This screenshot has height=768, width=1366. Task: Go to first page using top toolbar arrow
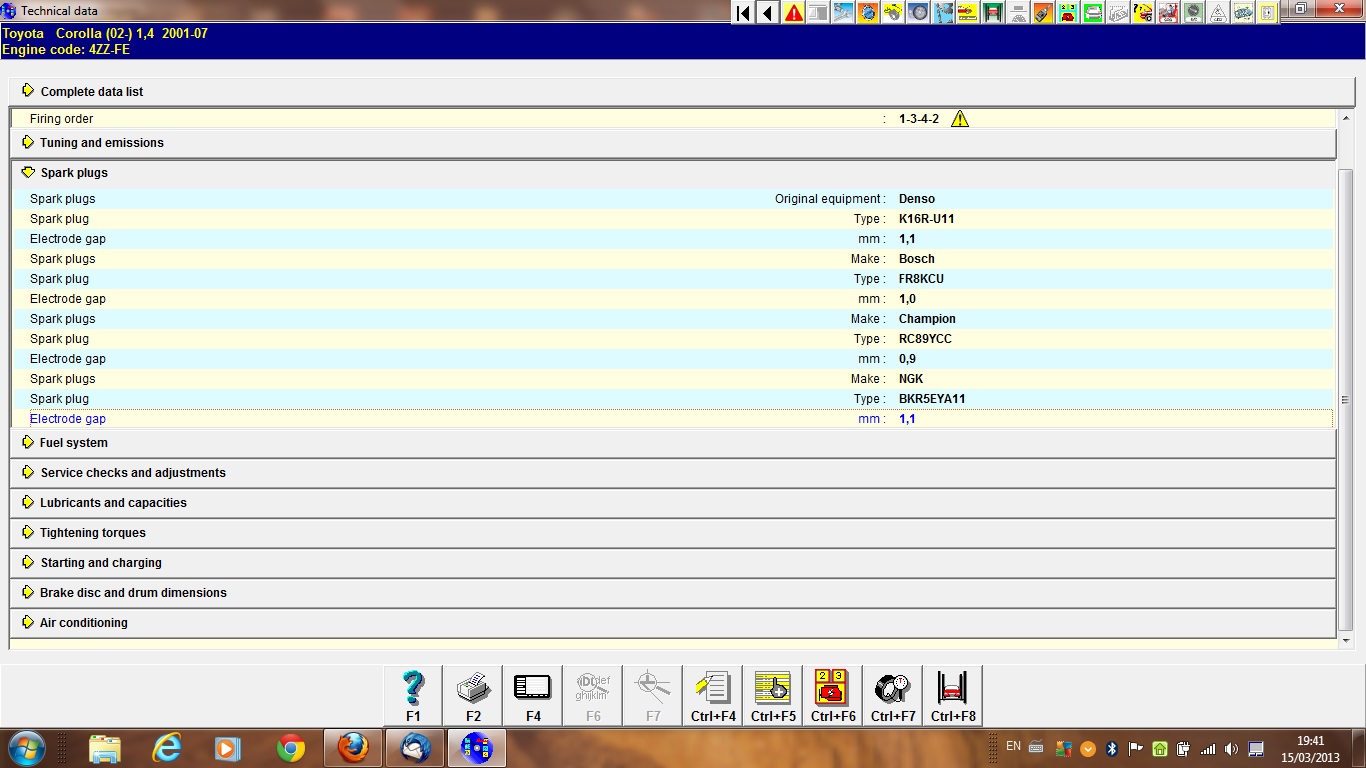tap(743, 13)
